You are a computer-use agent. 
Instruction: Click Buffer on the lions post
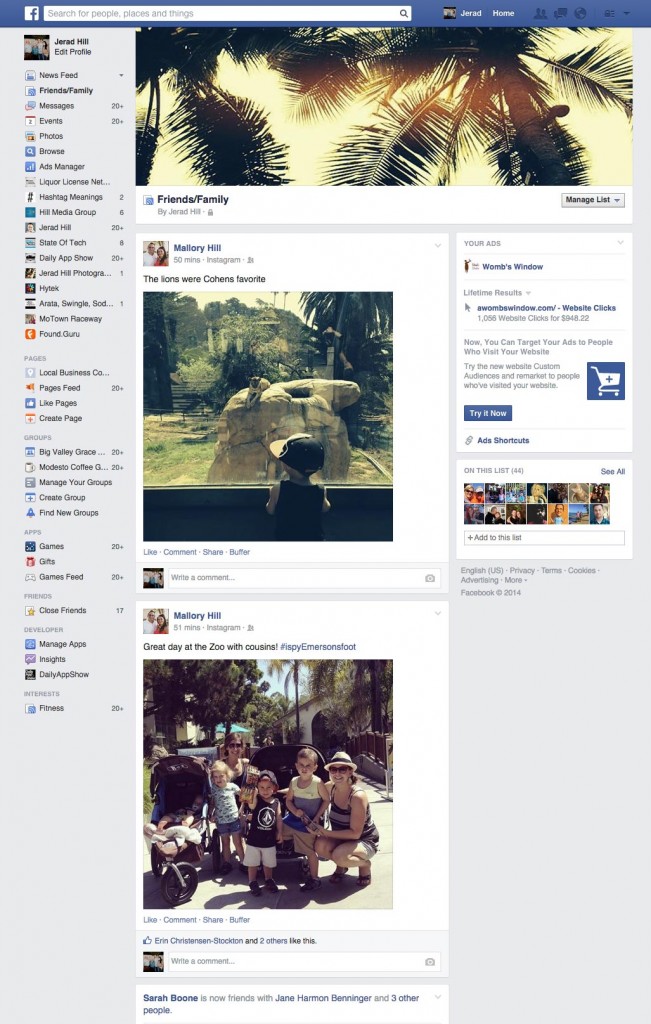(x=240, y=552)
